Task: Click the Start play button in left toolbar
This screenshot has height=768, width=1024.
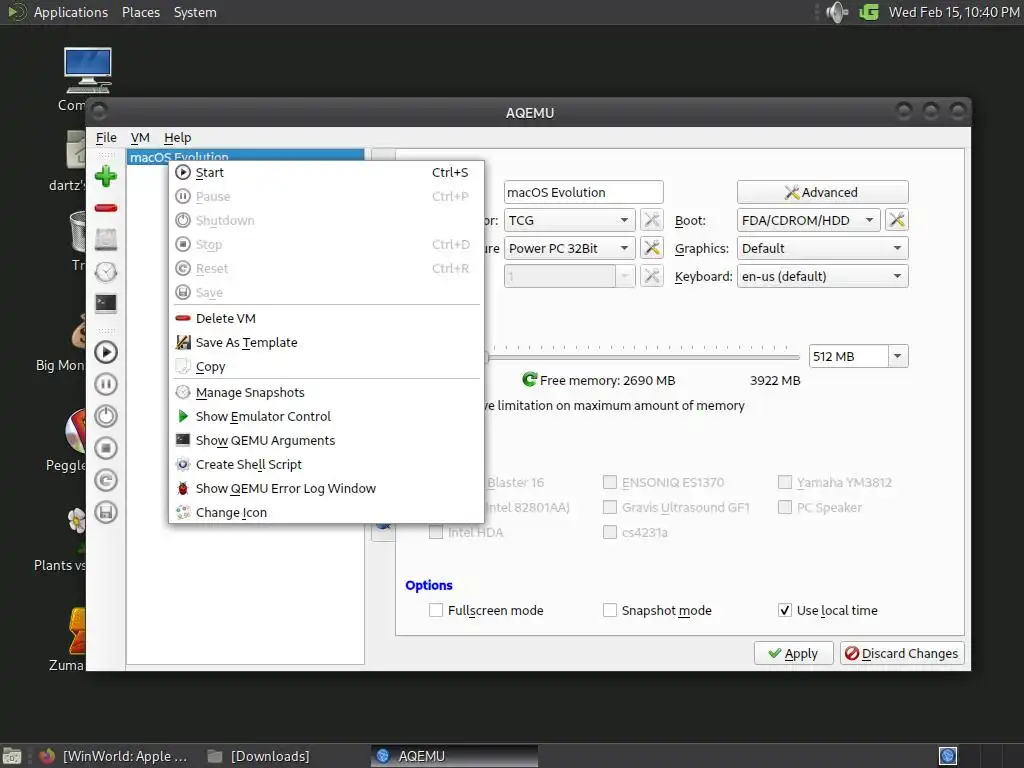Action: tap(106, 352)
